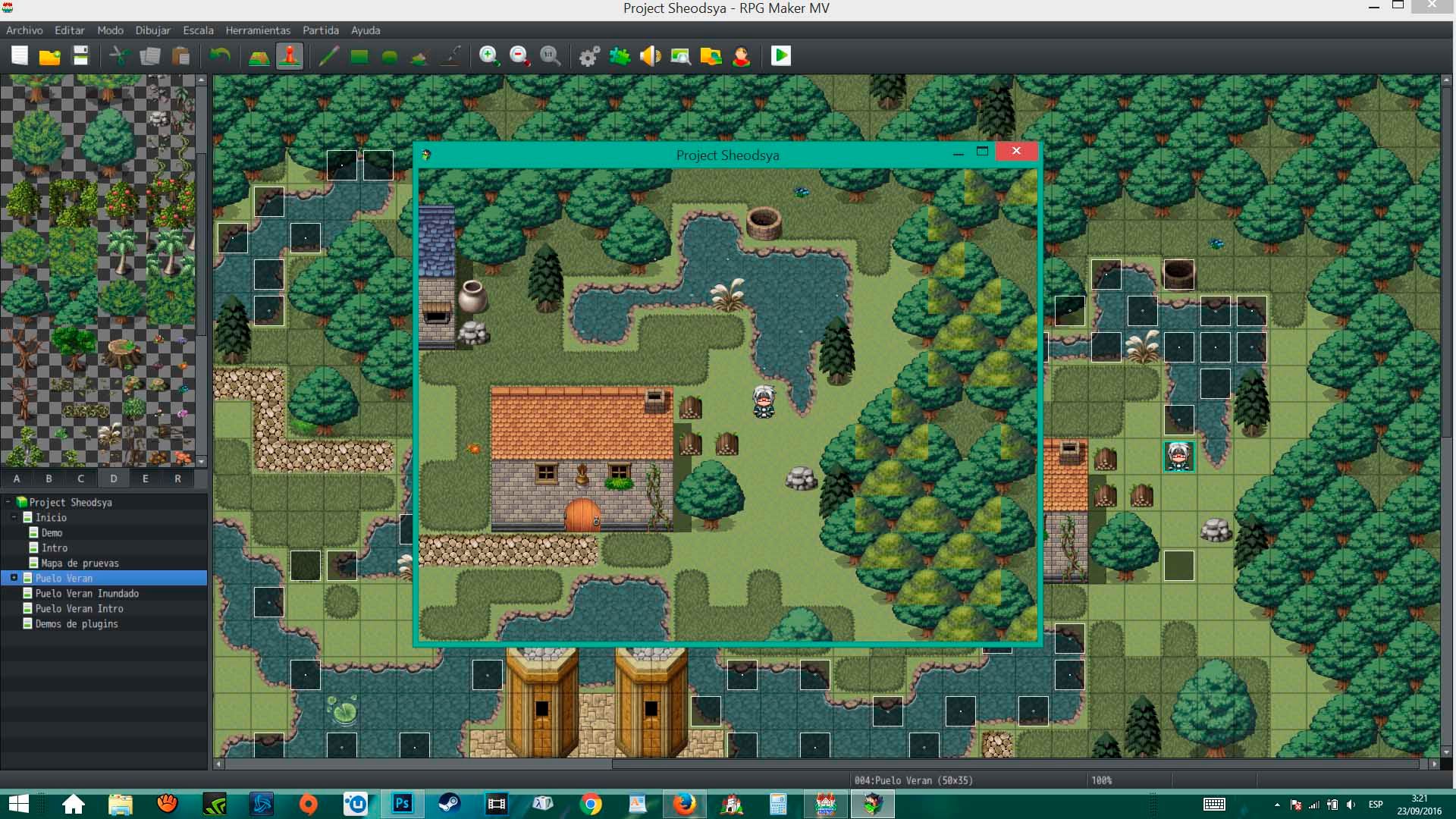
Task: Switch to Event editing mode icon
Action: tap(290, 55)
